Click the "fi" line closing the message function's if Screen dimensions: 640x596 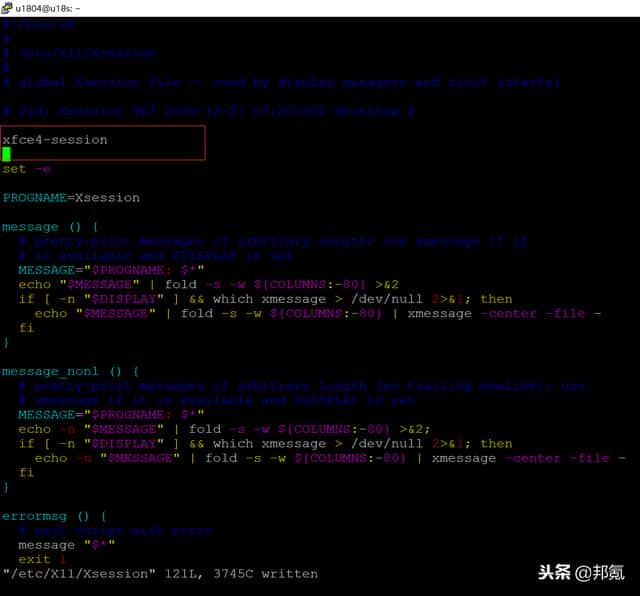(26, 328)
